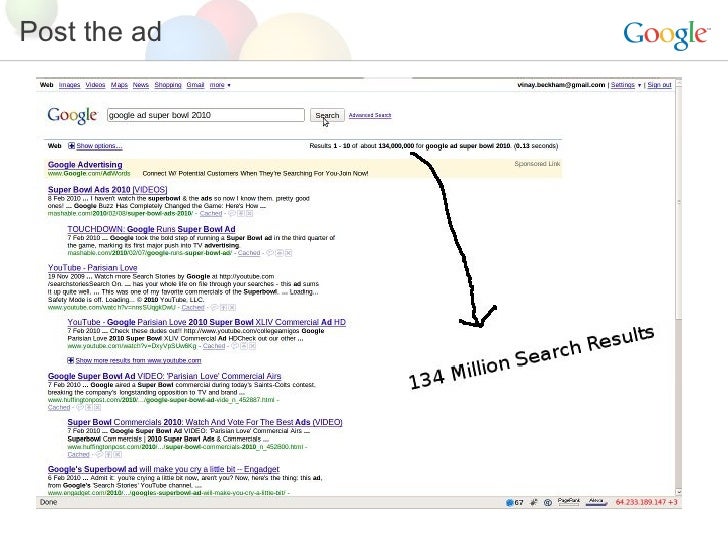Open 'YouTube - Parisian Love' result
This screenshot has width=728, height=546.
tap(93, 268)
